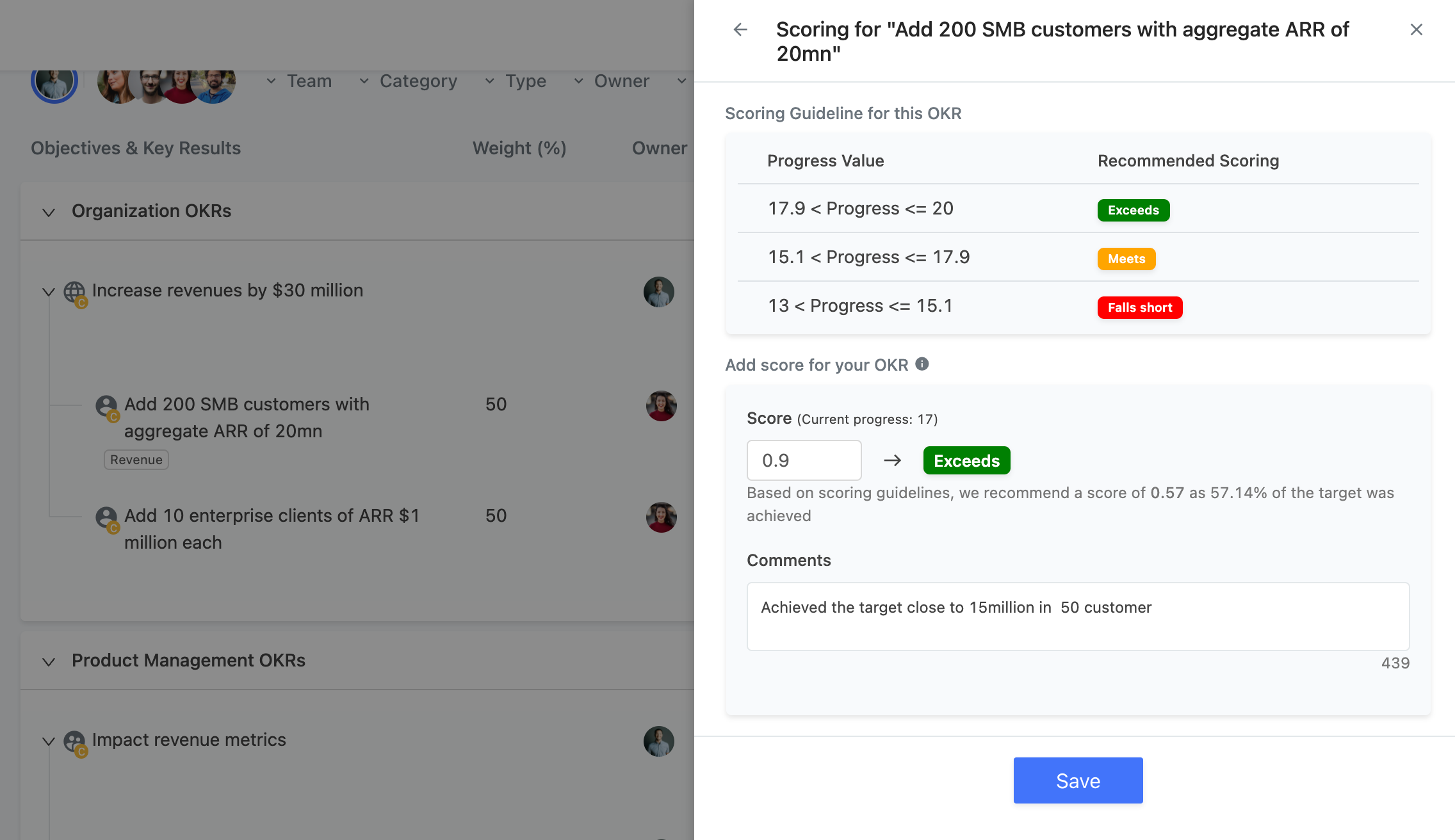Open the Type filter dropdown

tap(516, 81)
